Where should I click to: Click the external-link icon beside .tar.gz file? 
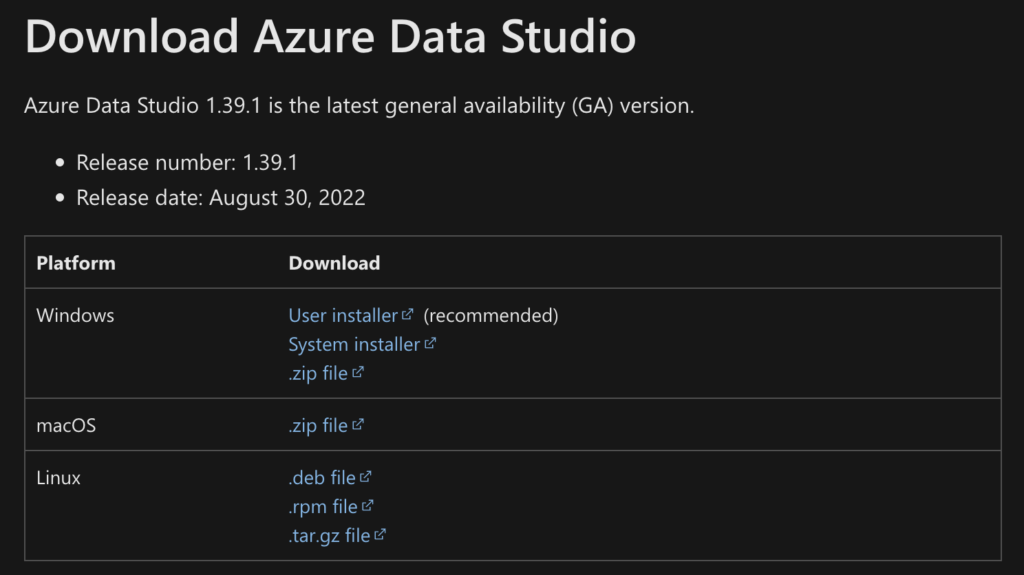pyautogui.click(x=380, y=535)
